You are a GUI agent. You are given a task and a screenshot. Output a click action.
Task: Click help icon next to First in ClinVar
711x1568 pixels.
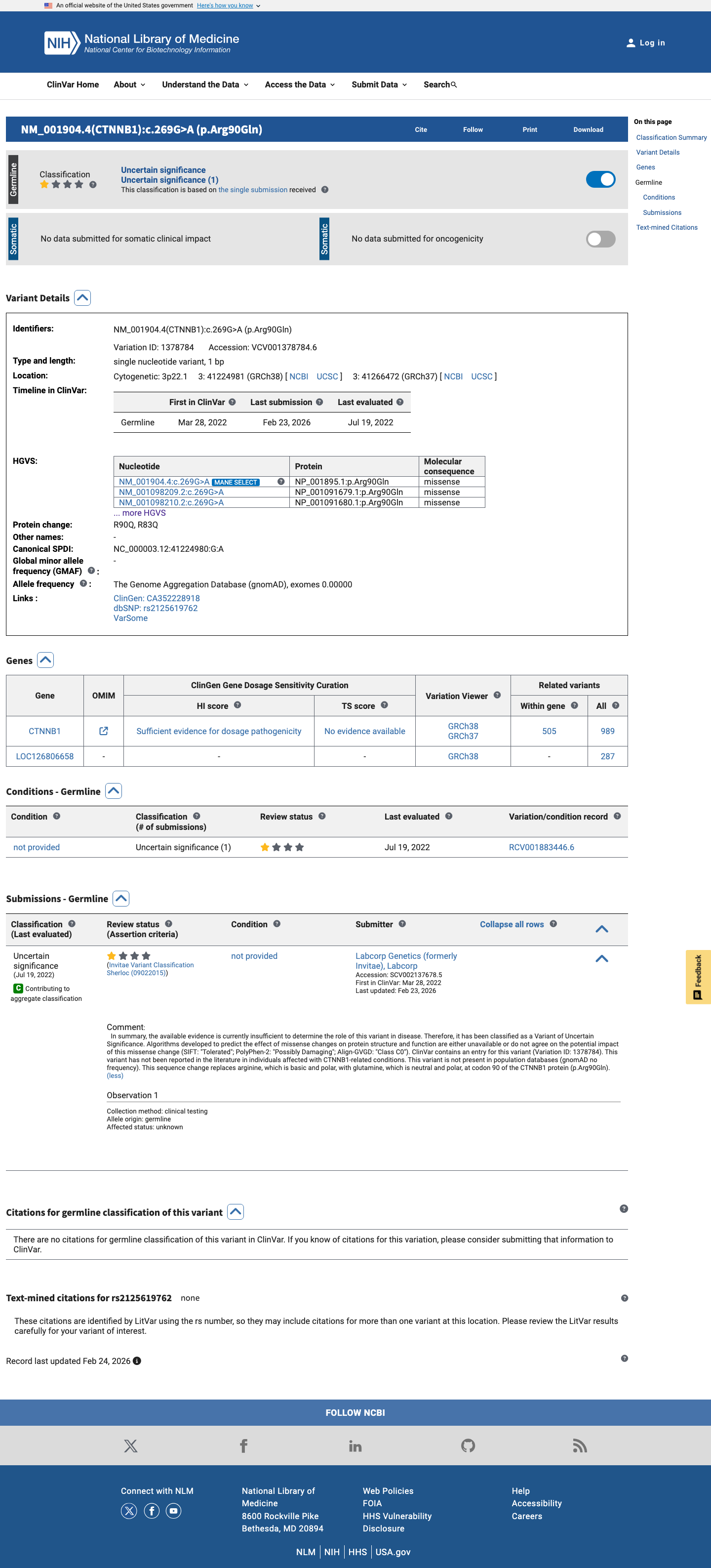[x=233, y=402]
